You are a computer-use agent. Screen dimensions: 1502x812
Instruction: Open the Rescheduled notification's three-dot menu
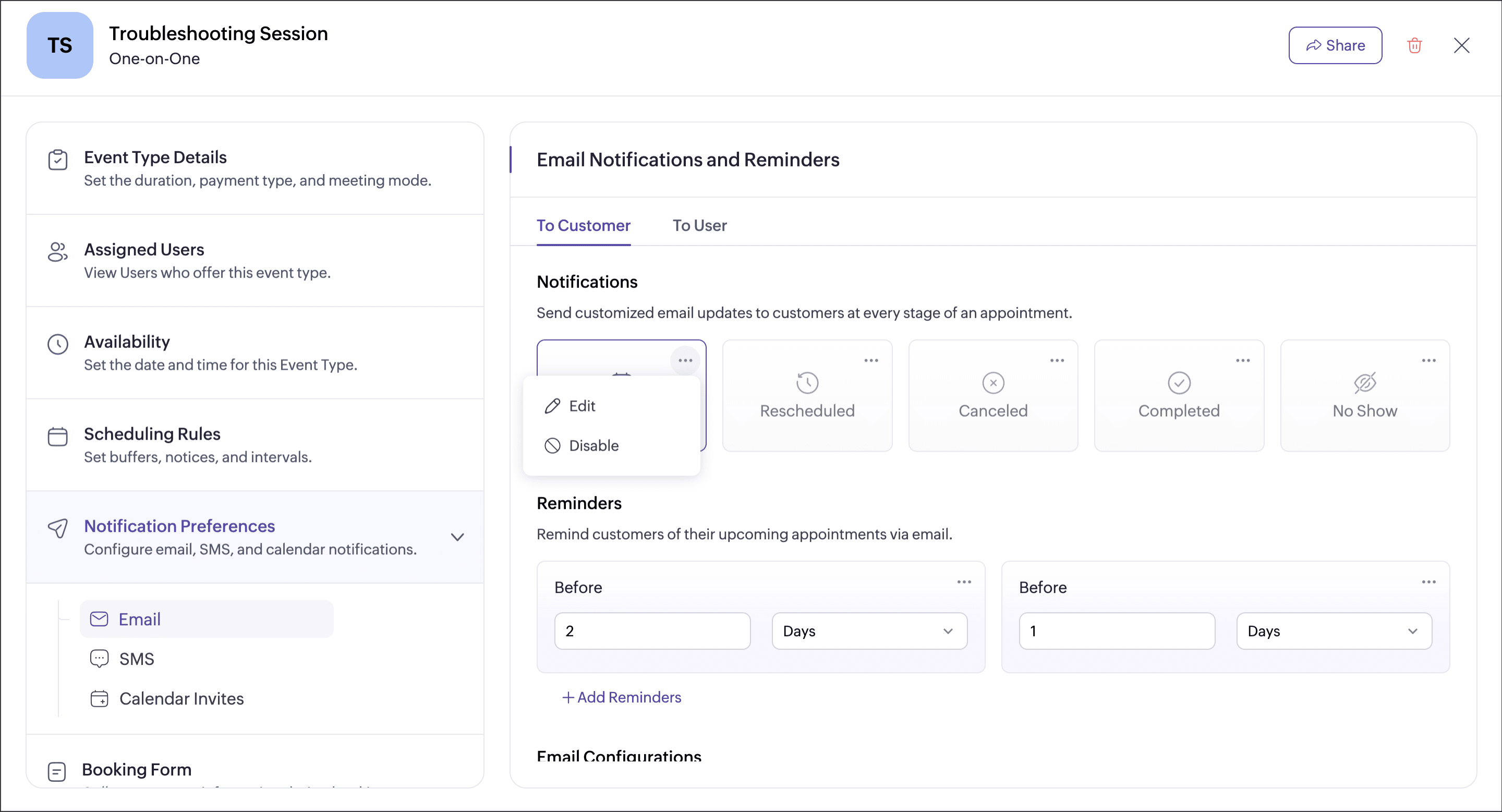(x=871, y=360)
